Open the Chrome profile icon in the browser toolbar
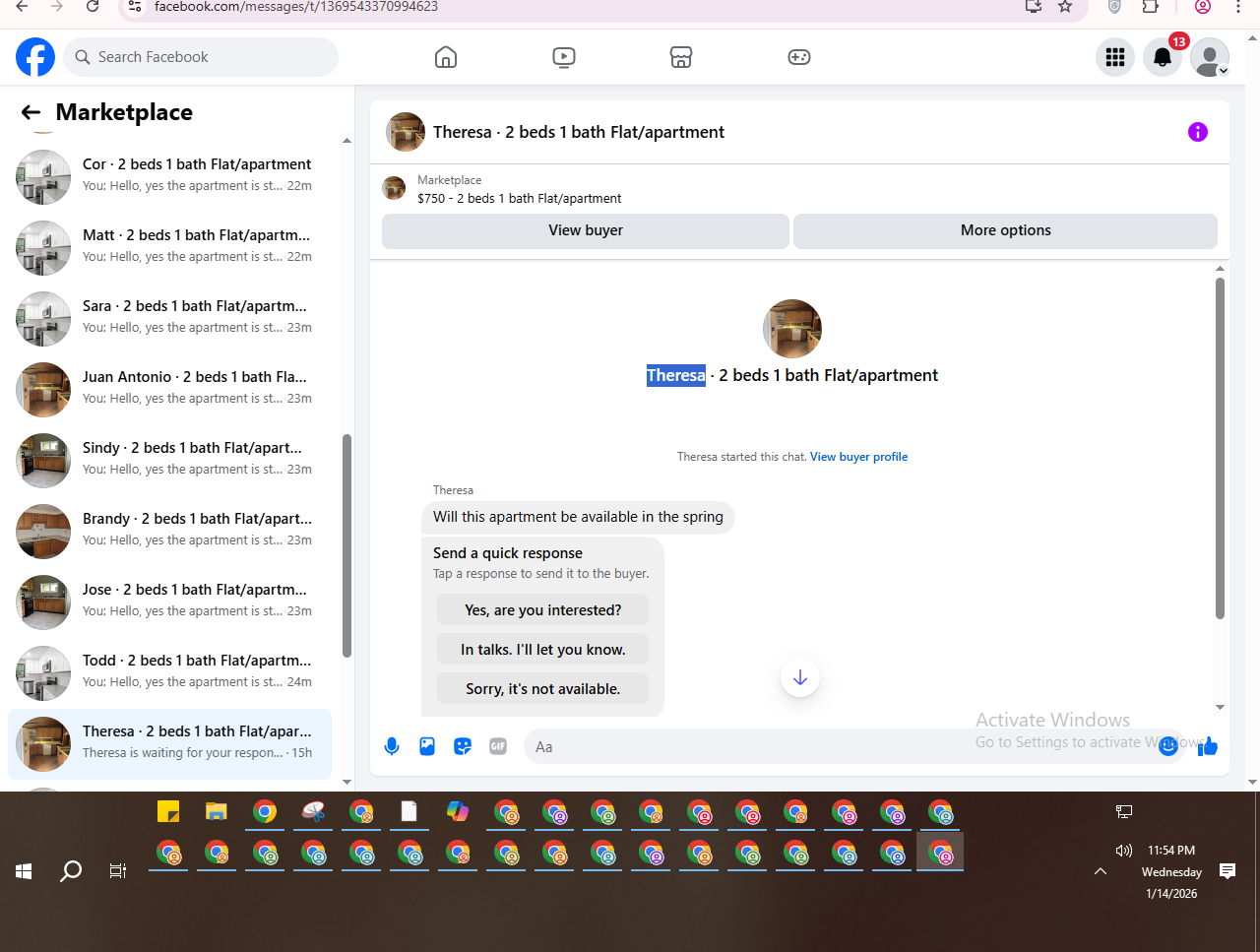 point(1202,7)
